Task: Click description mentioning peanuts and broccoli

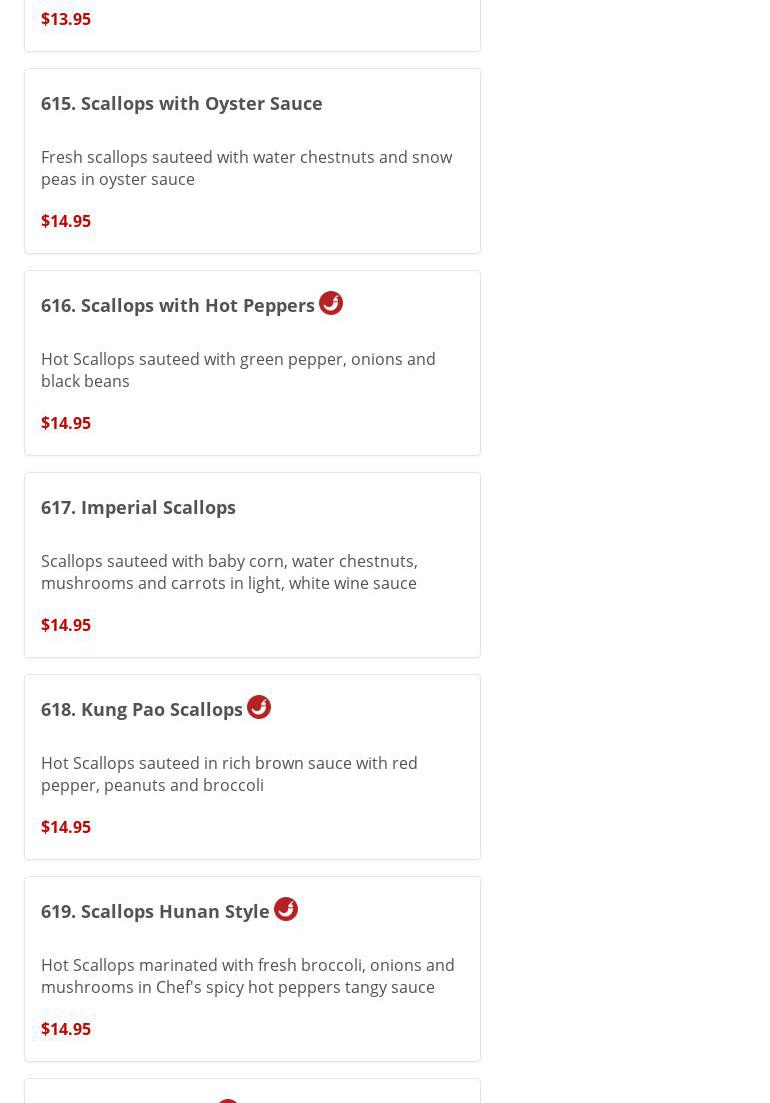Action: point(229,774)
